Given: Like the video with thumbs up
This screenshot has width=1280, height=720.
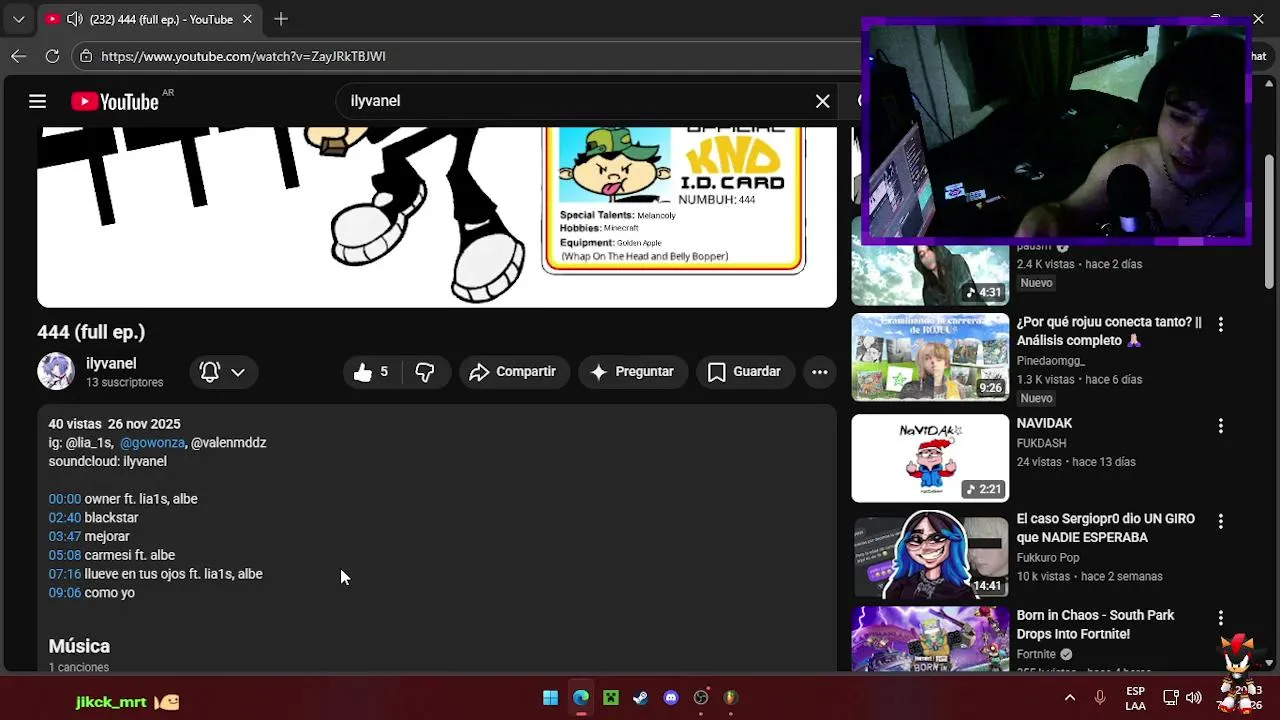Looking at the screenshot, I should click(371, 372).
